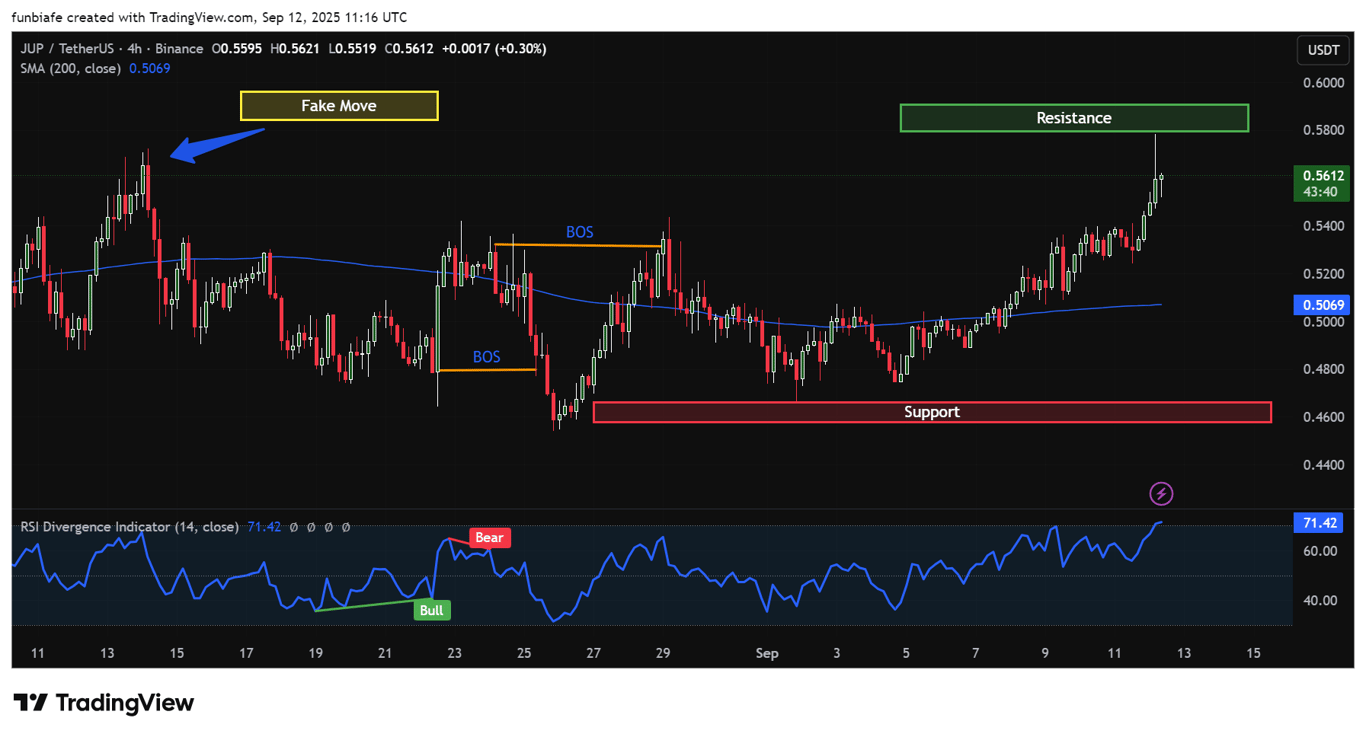The width and height of the screenshot is (1366, 737).
Task: Click the green 0.5612 current price tag
Action: [1321, 184]
